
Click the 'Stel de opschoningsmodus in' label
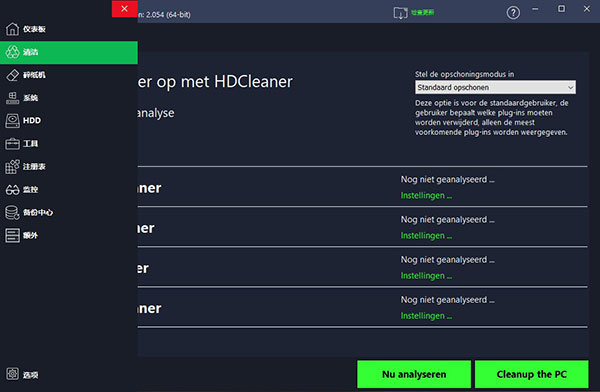465,74
